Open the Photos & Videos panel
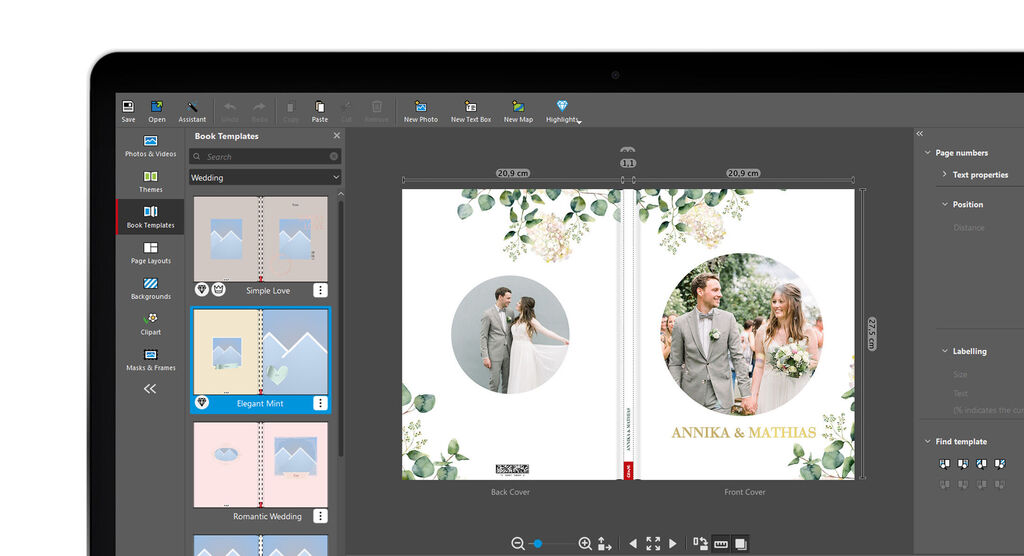Viewport: 1024px width, 556px height. (x=150, y=146)
